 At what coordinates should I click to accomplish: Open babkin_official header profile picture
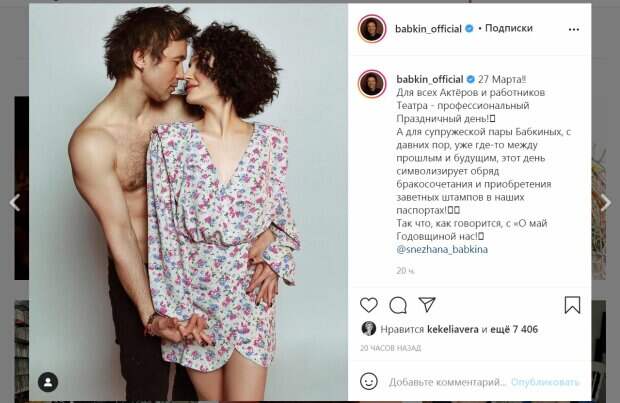pyautogui.click(x=372, y=28)
